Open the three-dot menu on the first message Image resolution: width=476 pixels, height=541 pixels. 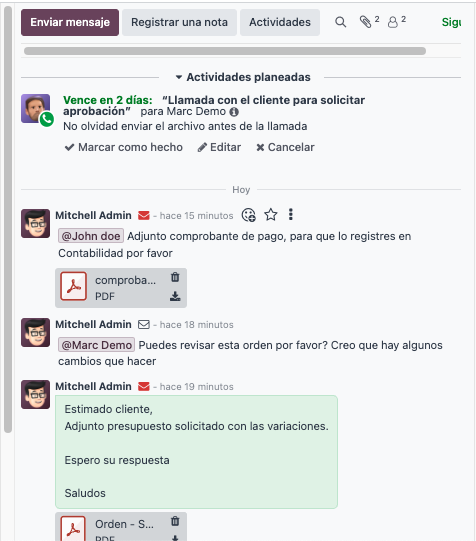[291, 215]
